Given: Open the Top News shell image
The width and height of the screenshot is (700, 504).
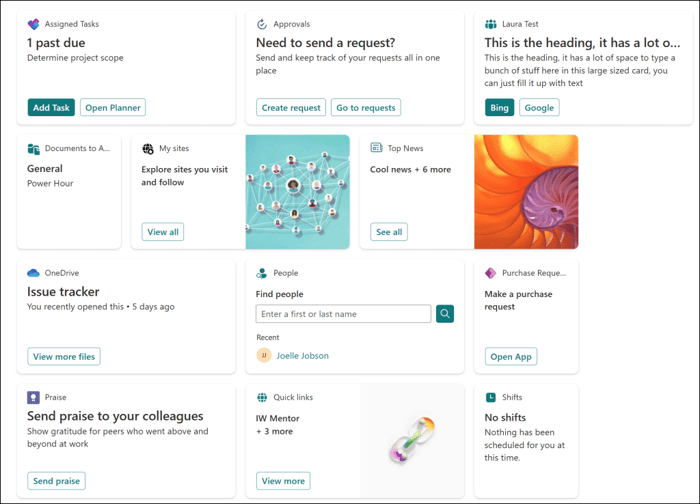Looking at the screenshot, I should pos(526,192).
